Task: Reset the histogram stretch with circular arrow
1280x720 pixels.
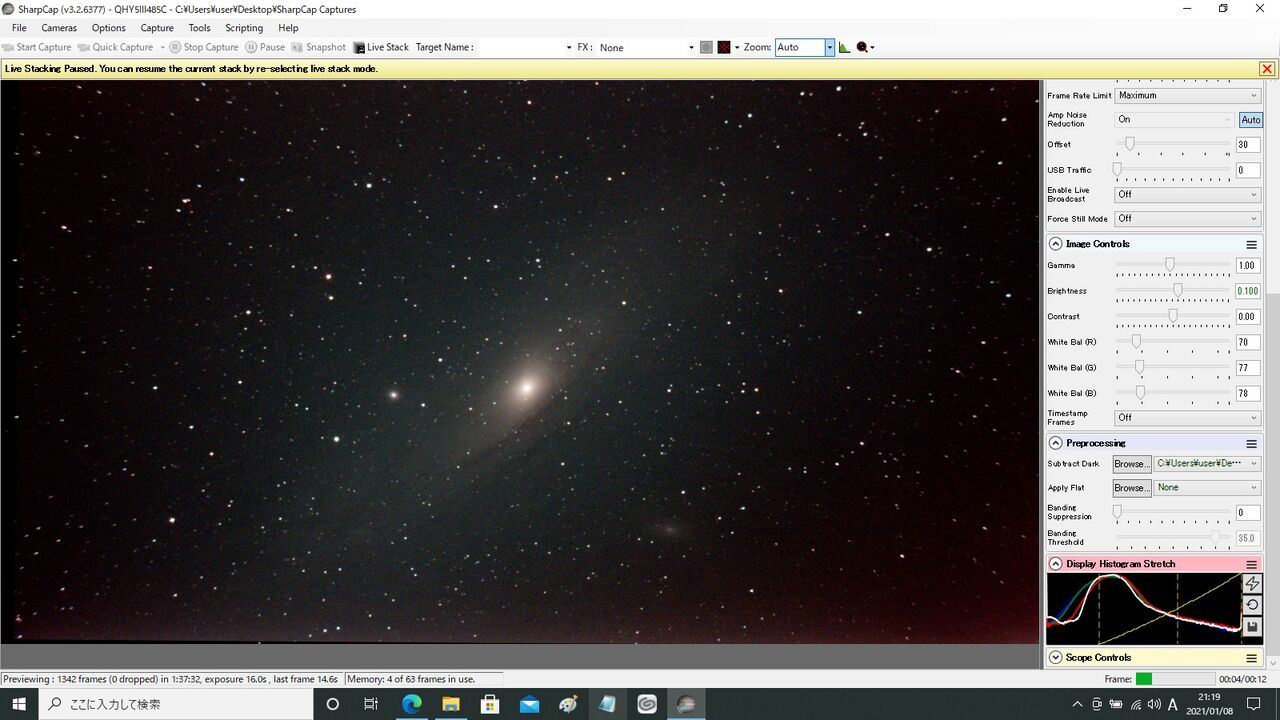Action: coord(1252,605)
